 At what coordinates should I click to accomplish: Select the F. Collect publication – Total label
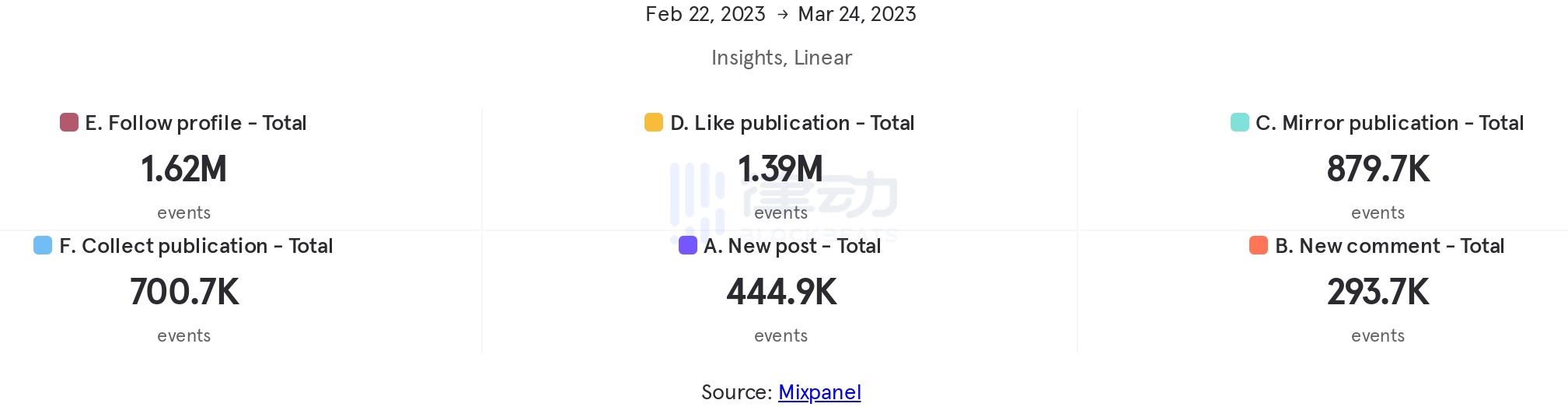[196, 246]
